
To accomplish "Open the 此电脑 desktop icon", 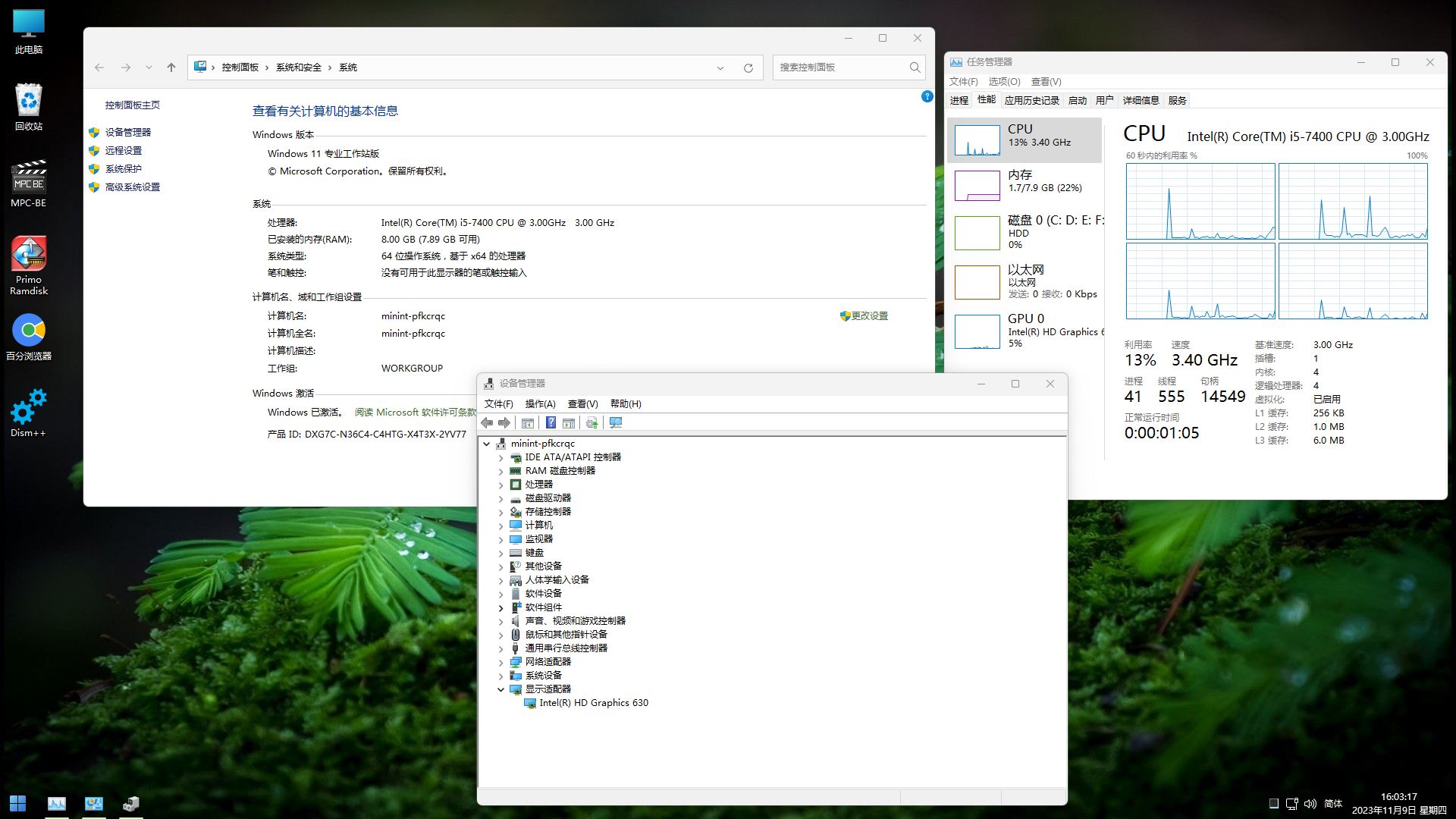I will 29,32.
